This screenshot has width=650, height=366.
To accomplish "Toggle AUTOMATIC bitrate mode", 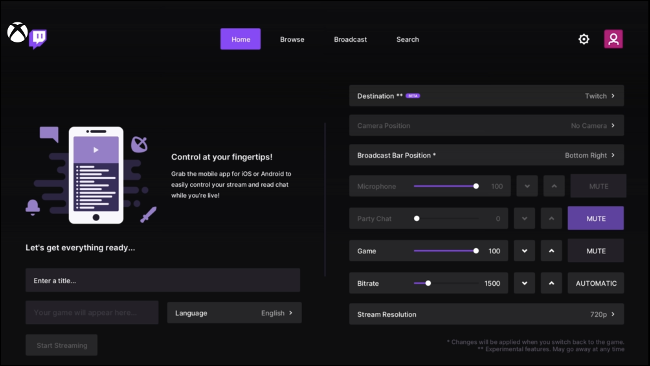I will pos(596,283).
